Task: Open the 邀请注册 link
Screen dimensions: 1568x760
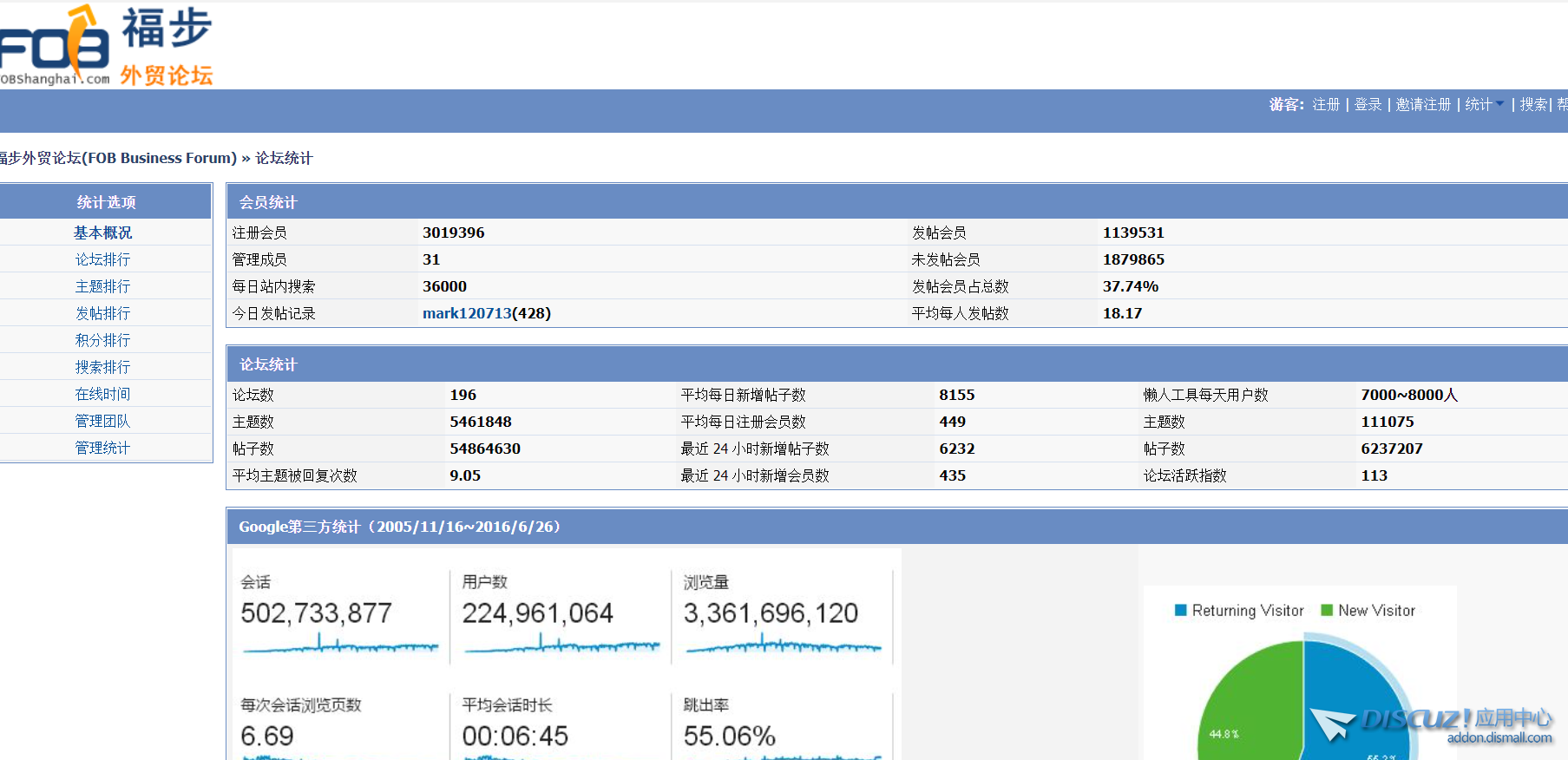Action: click(1423, 104)
